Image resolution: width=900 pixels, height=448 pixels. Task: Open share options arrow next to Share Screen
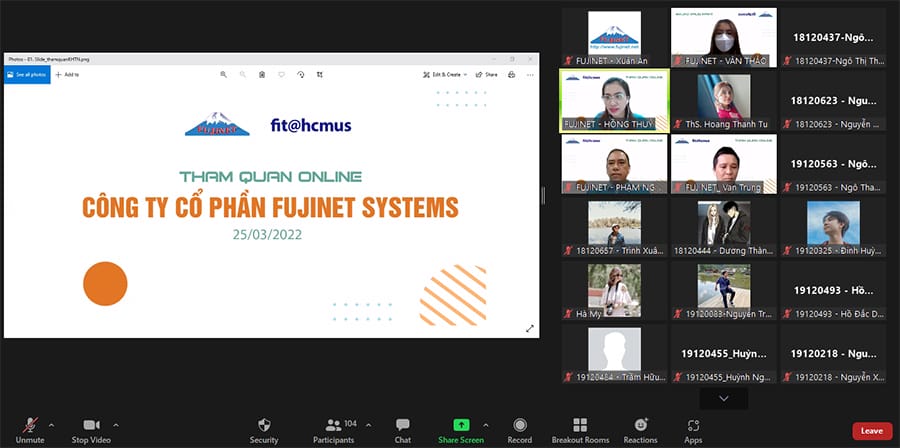point(486,425)
